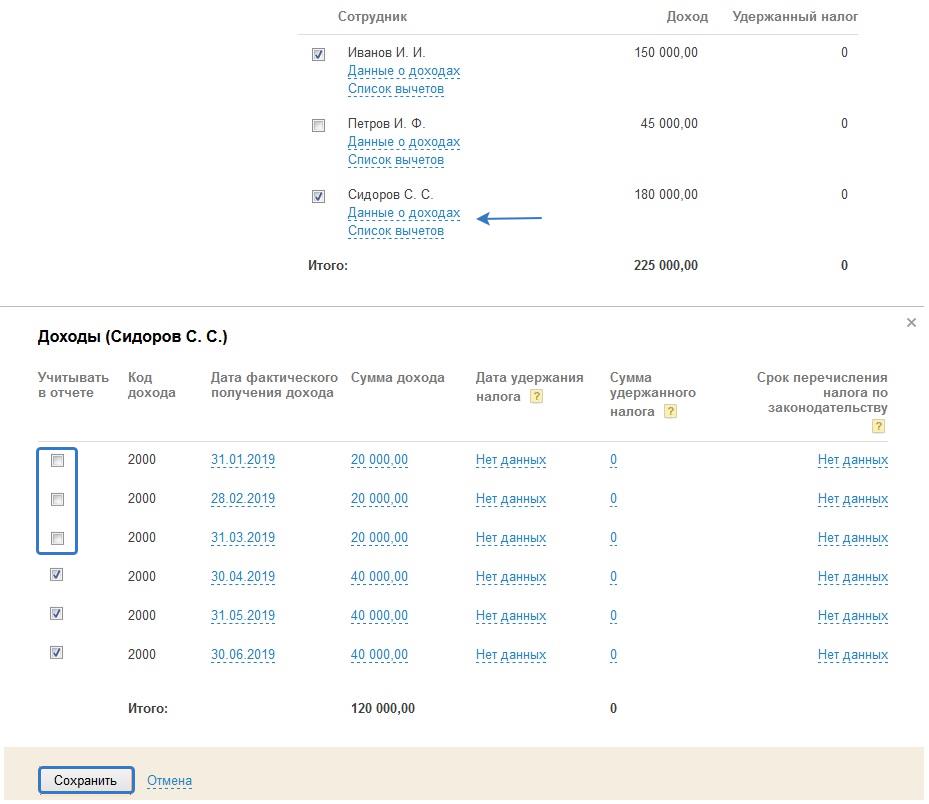This screenshot has width=929, height=804.
Task: Open 'Данные о доходах' for Петров И. Ф.
Action: coord(403,142)
